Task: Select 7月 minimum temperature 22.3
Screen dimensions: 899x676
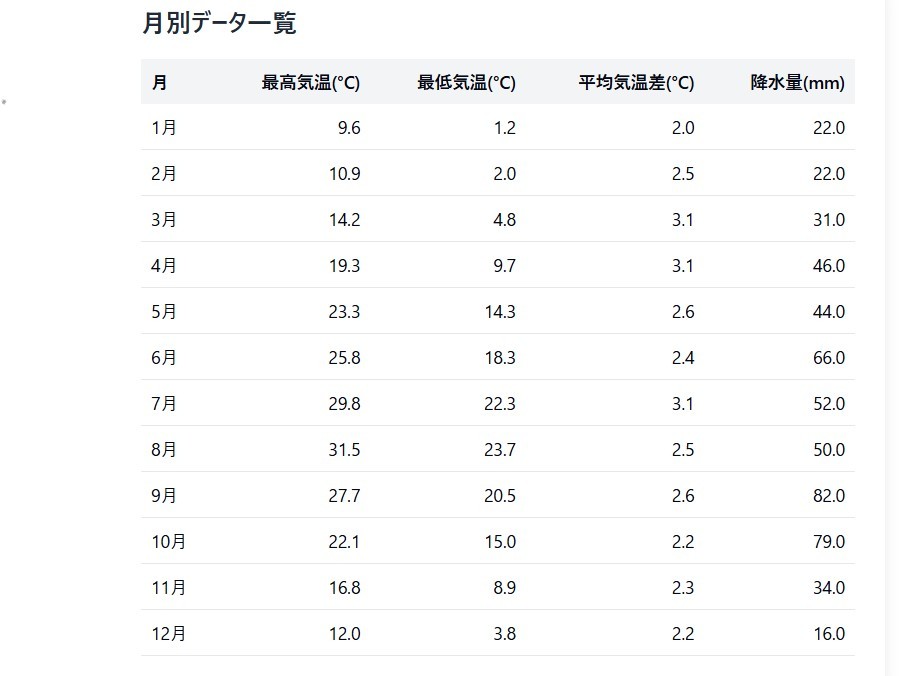Action: pyautogui.click(x=499, y=404)
